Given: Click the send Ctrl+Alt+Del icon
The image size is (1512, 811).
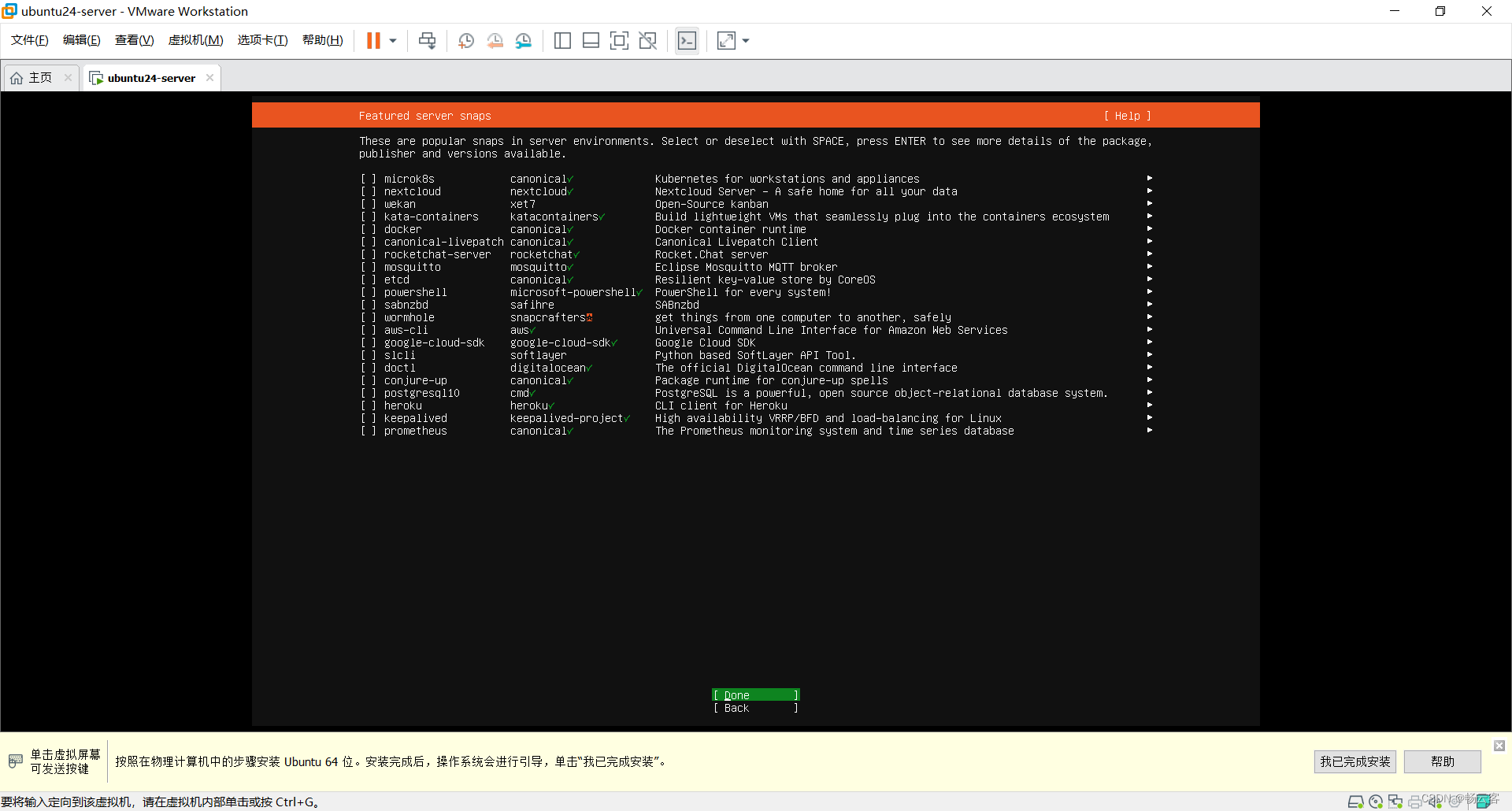Looking at the screenshot, I should (x=427, y=41).
